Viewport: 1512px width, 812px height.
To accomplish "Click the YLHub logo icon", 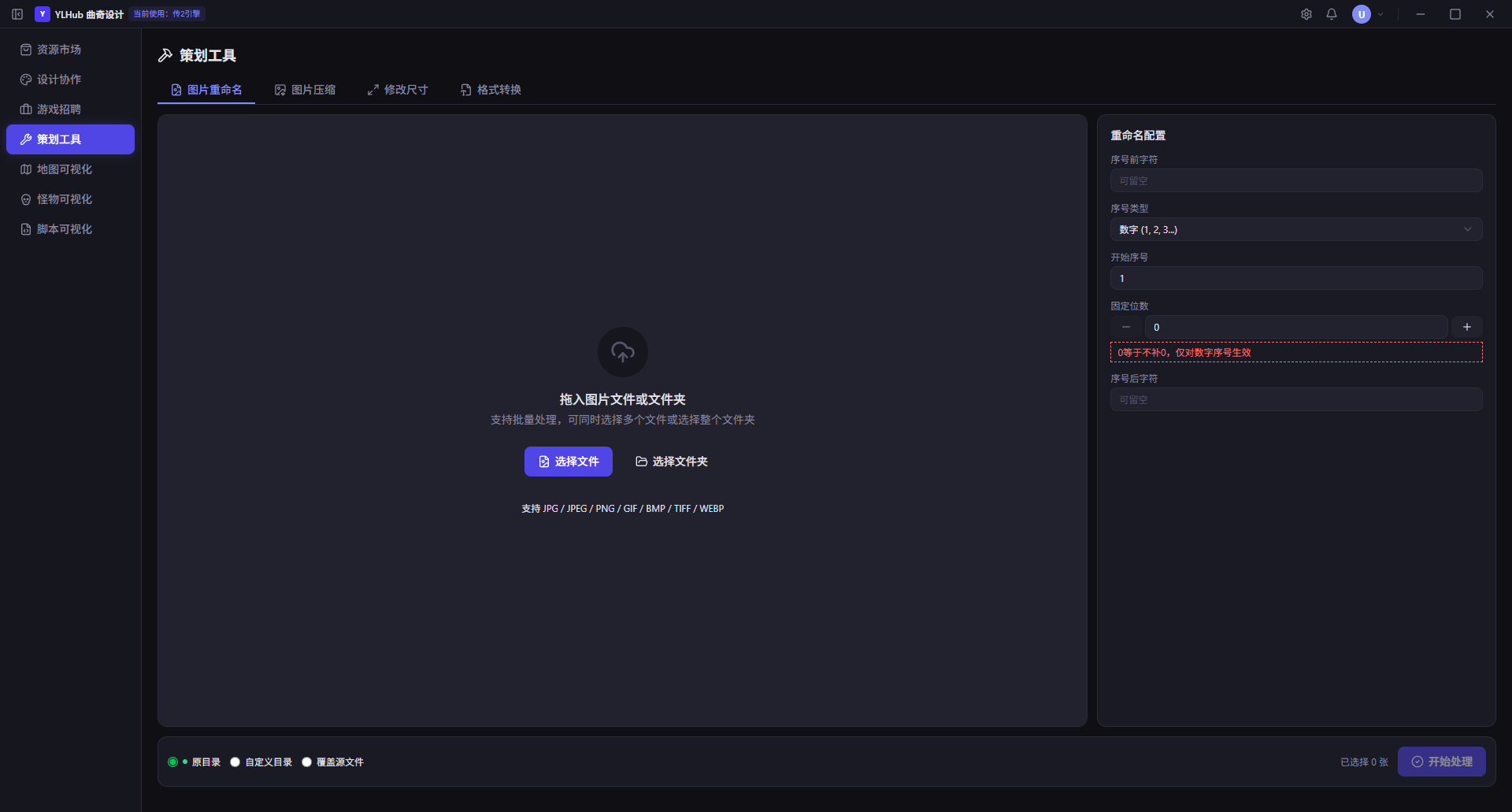I will [43, 14].
